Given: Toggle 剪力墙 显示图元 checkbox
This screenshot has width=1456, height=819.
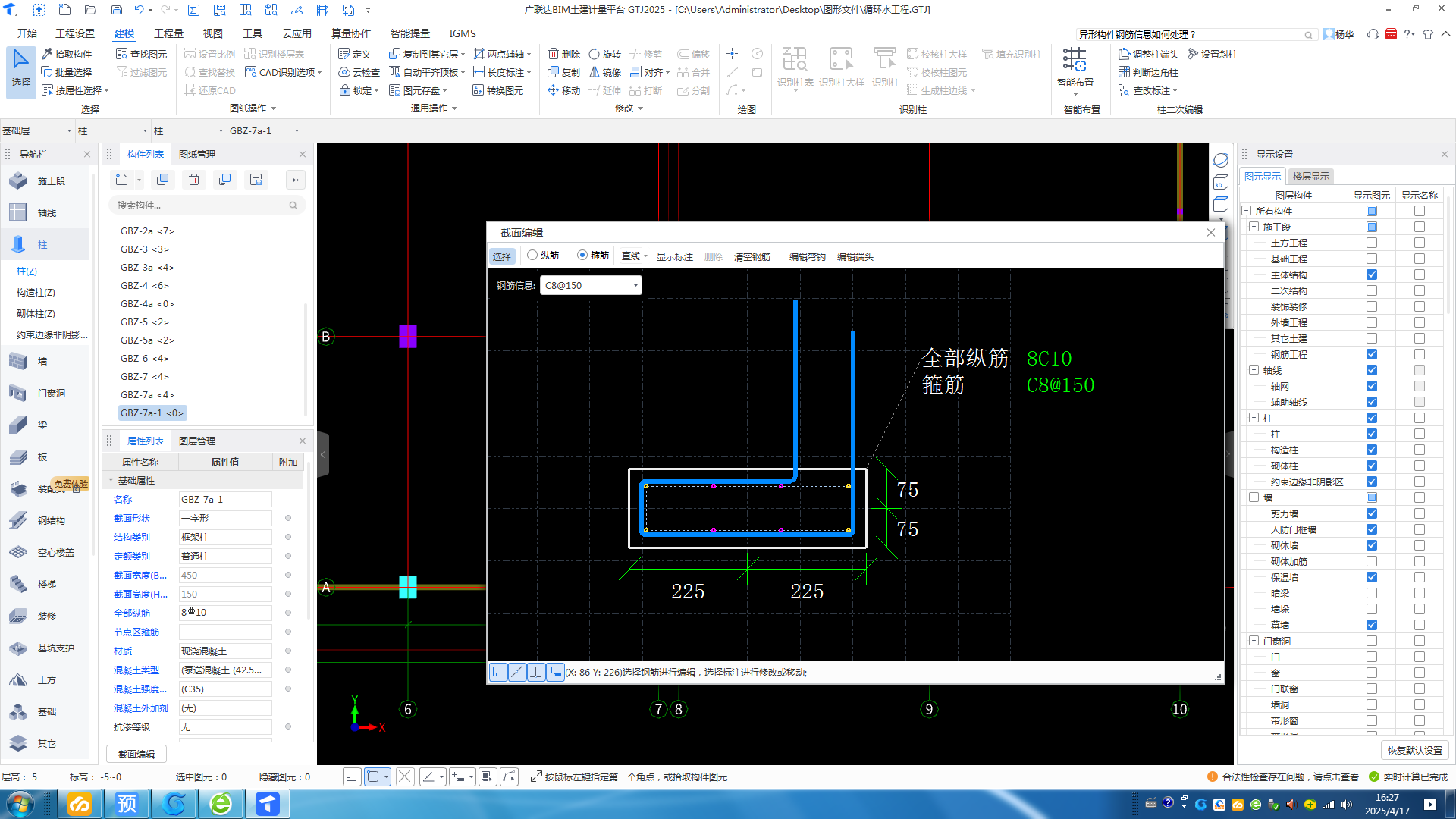Looking at the screenshot, I should tap(1371, 513).
